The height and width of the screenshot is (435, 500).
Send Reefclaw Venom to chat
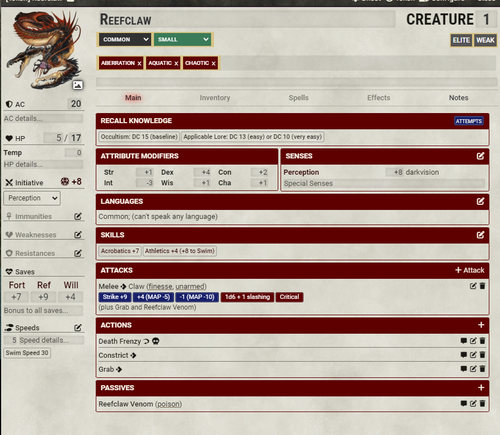pos(463,403)
